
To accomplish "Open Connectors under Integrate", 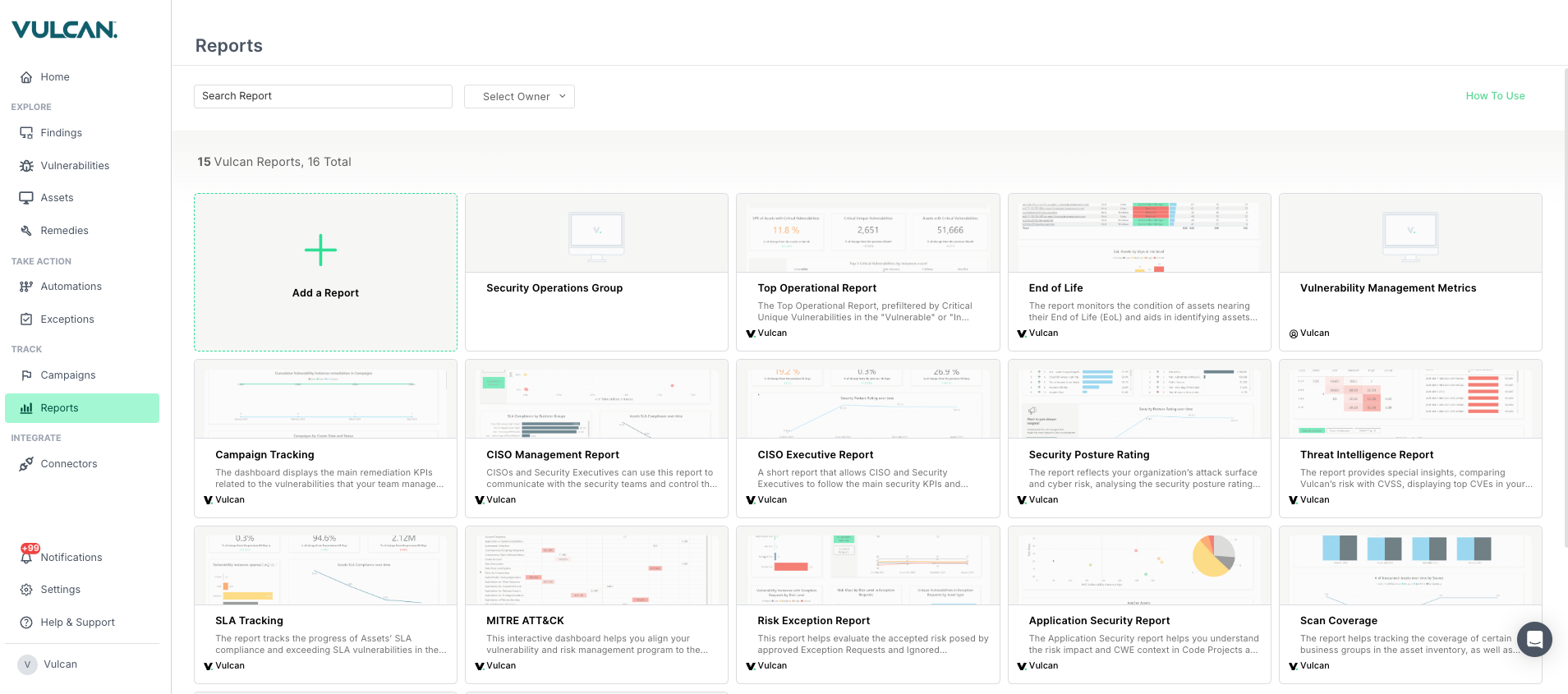I will point(69,464).
